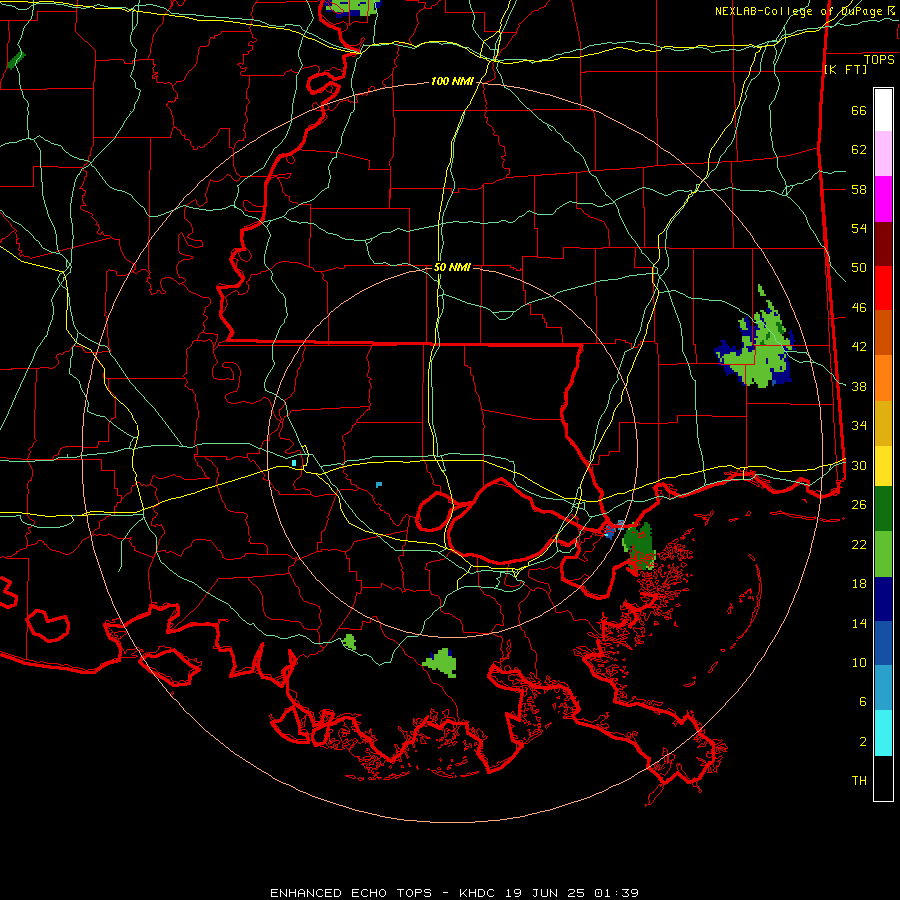
Task: Pick the medium blue legend swatch
Action: tap(883, 643)
